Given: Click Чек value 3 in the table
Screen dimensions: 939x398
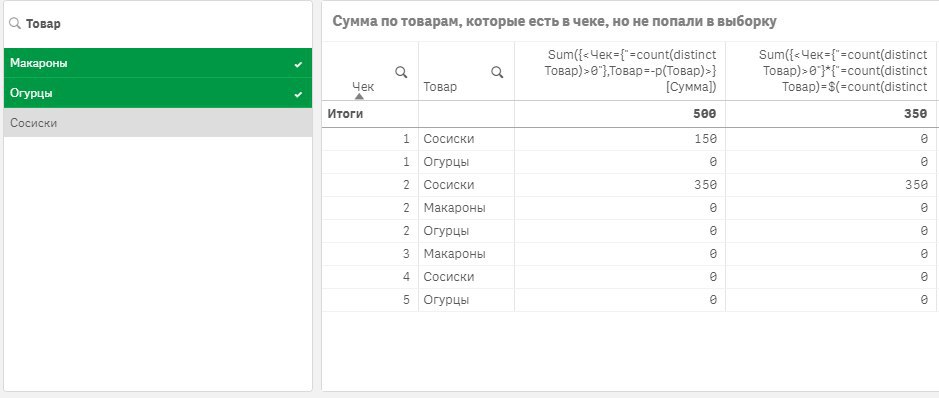Looking at the screenshot, I should [406, 254].
